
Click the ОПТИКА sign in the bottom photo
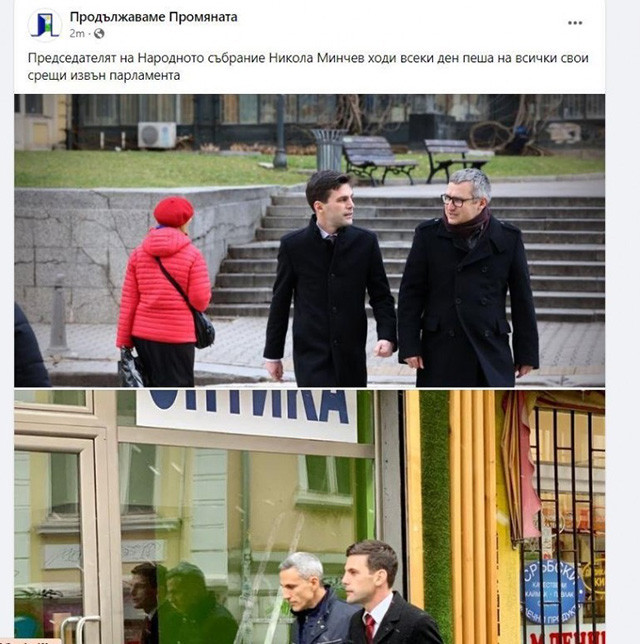[246, 413]
